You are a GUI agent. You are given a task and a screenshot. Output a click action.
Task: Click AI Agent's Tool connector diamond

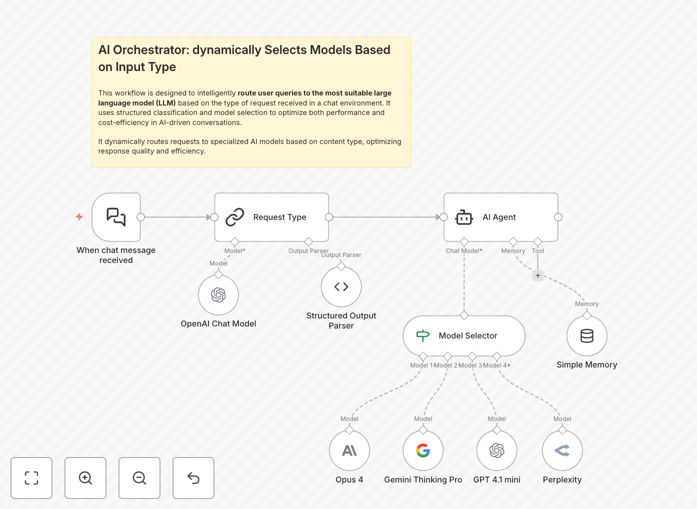click(538, 242)
